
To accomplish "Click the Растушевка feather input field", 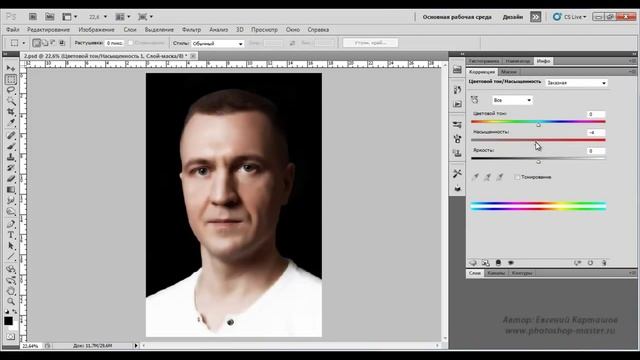I will tap(114, 43).
